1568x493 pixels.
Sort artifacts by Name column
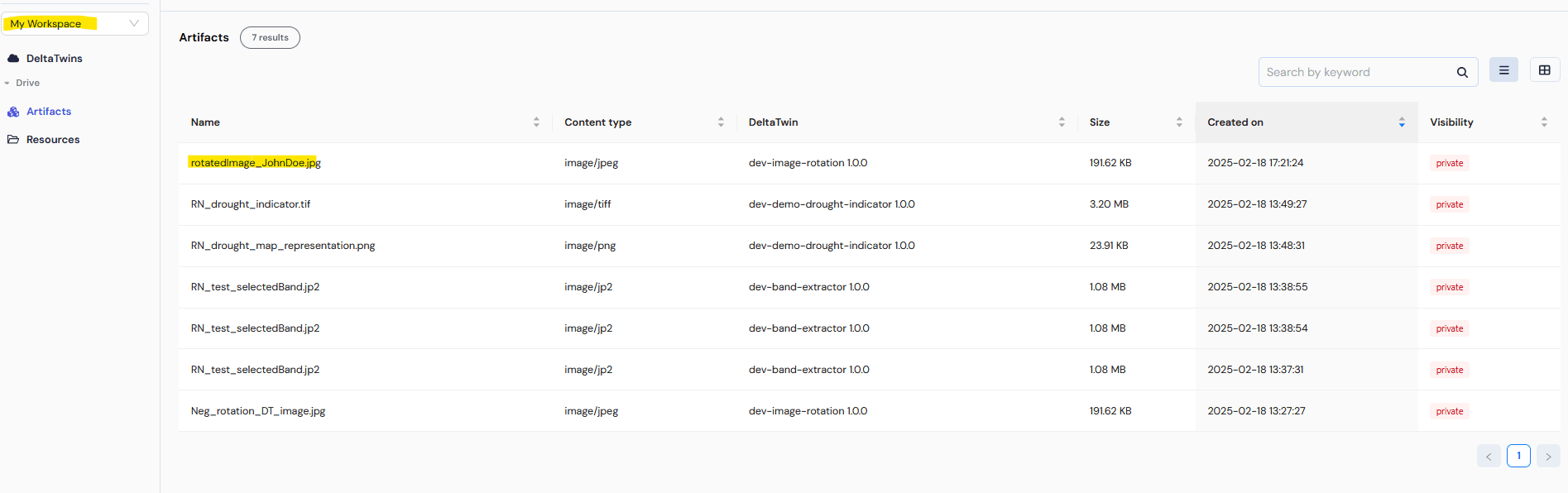pyautogui.click(x=536, y=122)
